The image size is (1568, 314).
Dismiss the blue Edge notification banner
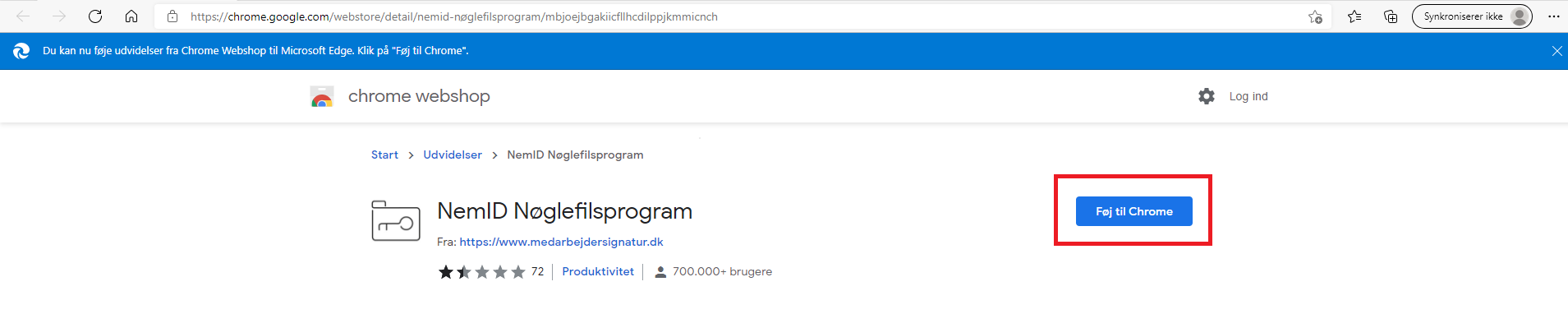coord(1557,51)
